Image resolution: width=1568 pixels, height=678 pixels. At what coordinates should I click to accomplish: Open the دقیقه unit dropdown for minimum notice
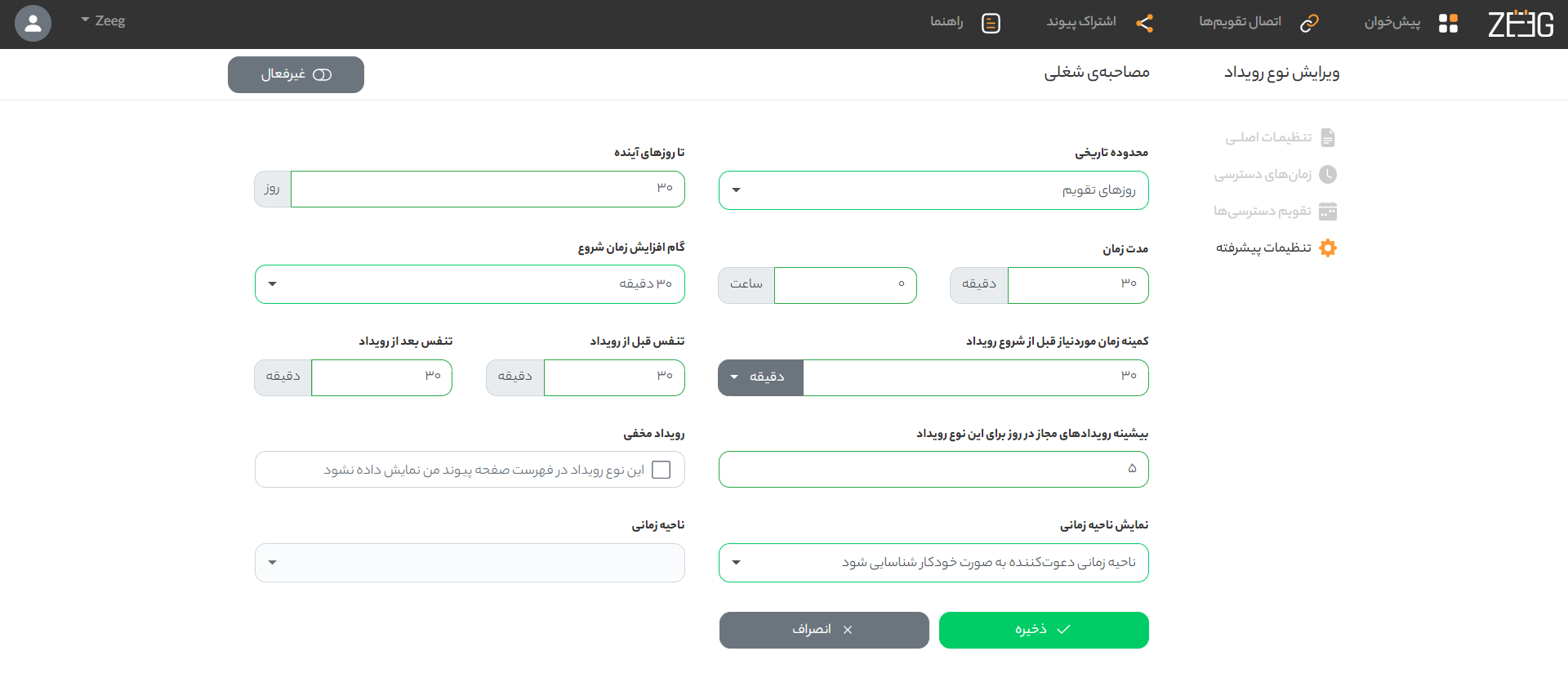(760, 377)
